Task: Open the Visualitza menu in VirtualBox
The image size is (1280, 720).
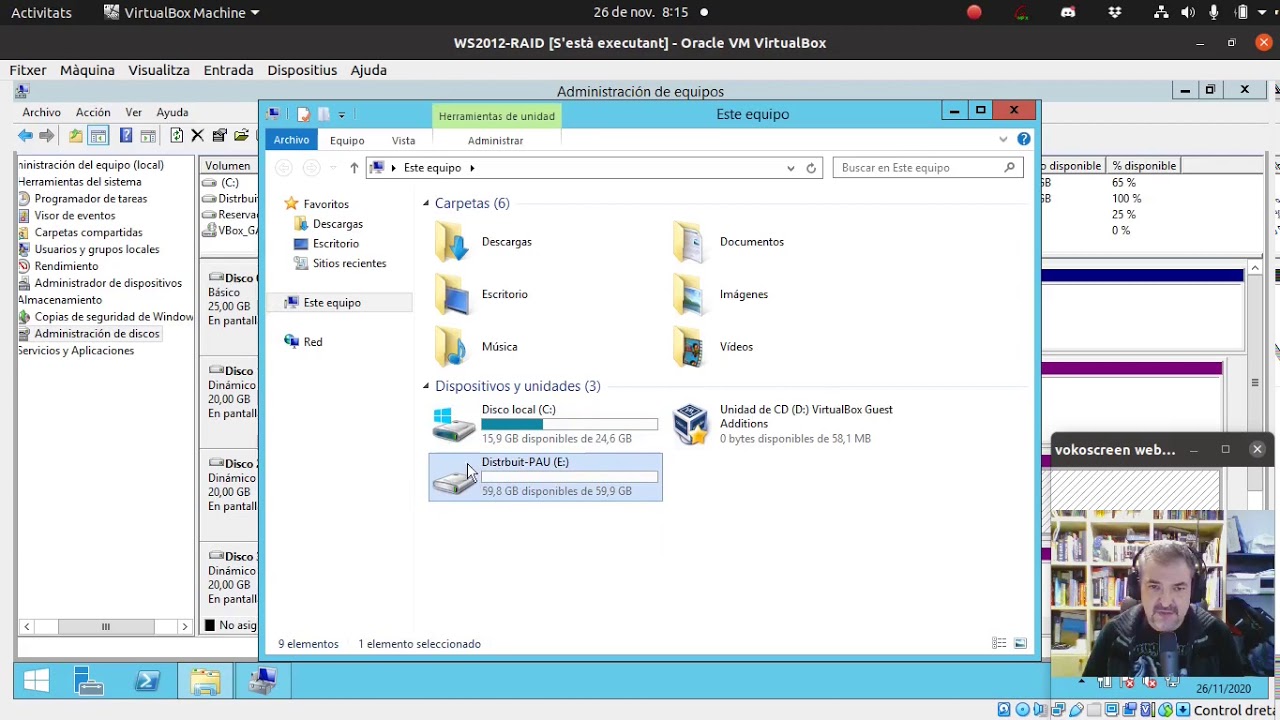Action: click(159, 70)
